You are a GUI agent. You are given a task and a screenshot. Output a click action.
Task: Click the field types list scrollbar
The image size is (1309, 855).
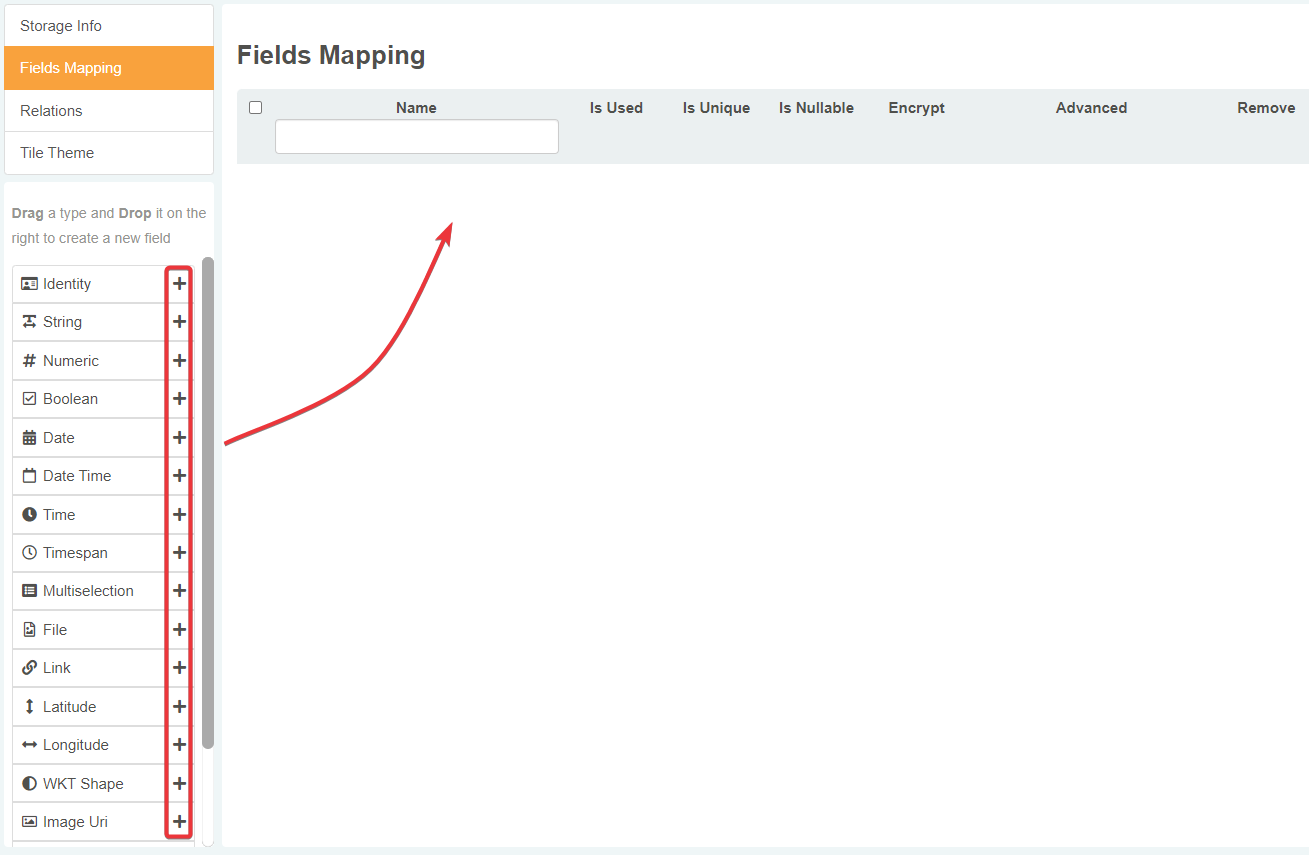coord(208,500)
